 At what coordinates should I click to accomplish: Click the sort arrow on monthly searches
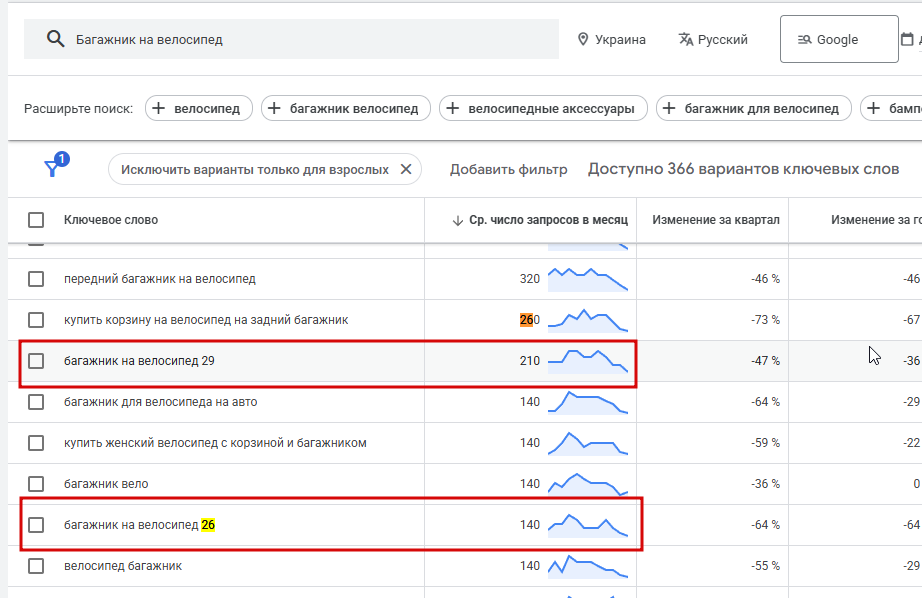click(458, 220)
